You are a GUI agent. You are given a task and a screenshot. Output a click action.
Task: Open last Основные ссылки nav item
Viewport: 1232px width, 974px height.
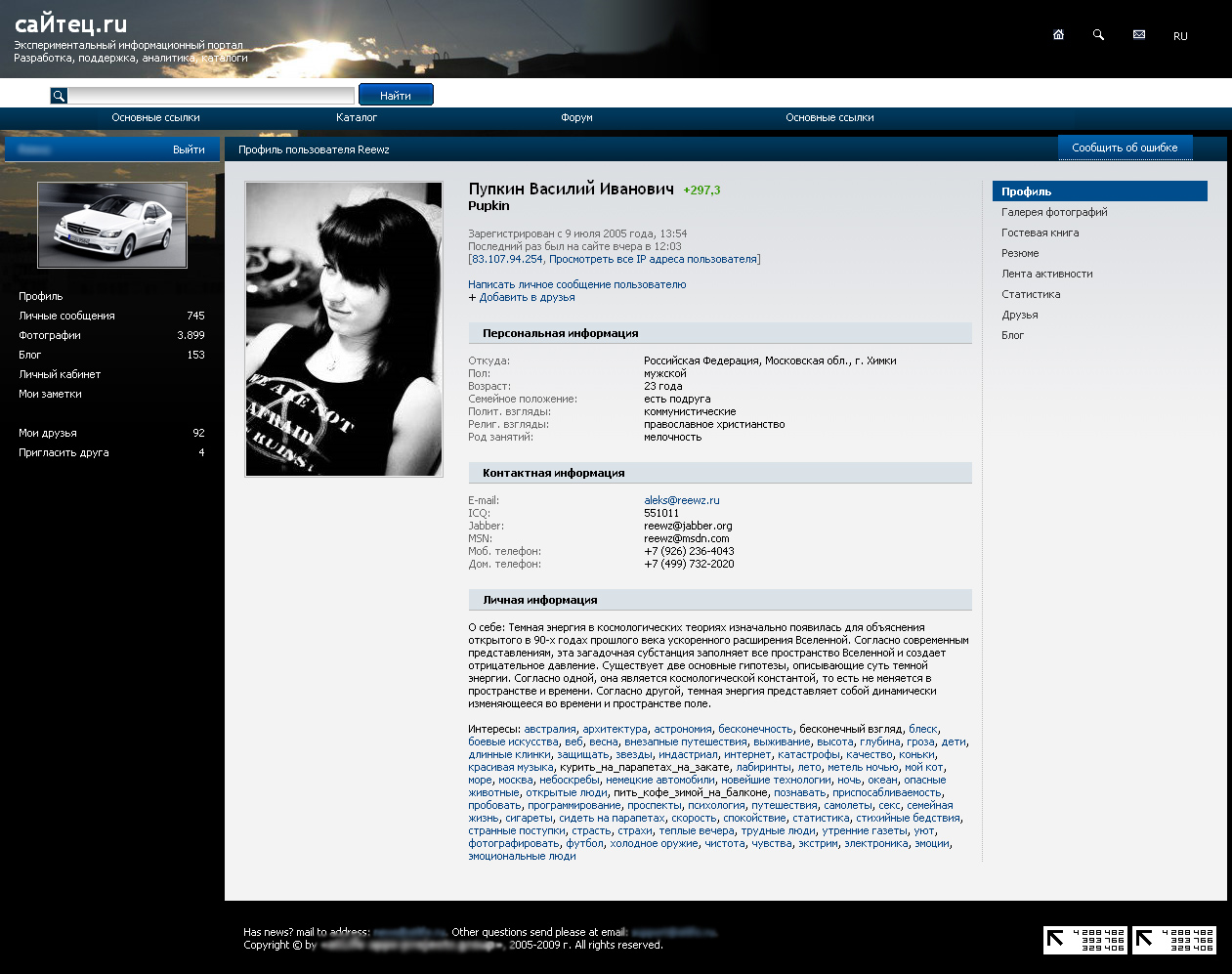pyautogui.click(x=829, y=117)
